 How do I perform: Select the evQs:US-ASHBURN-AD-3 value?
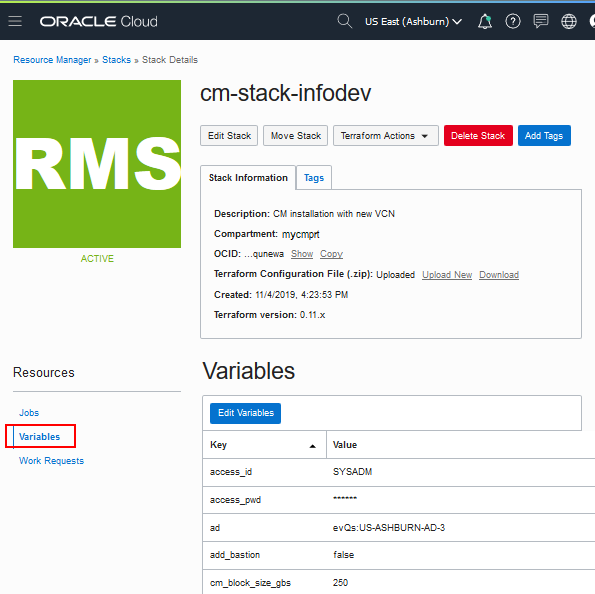click(389, 528)
